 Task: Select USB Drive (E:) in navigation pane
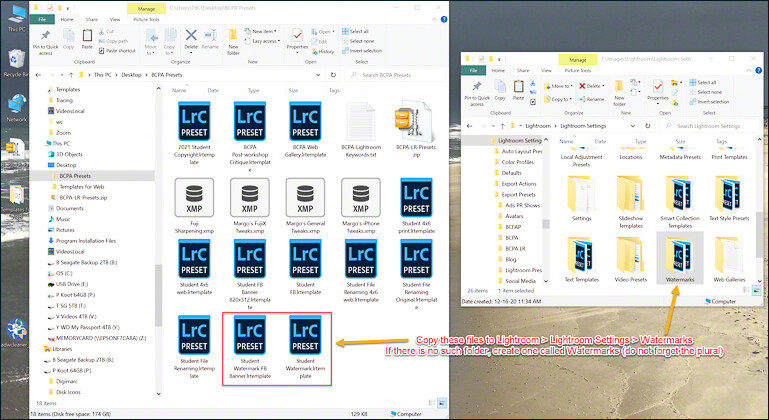(x=67, y=284)
